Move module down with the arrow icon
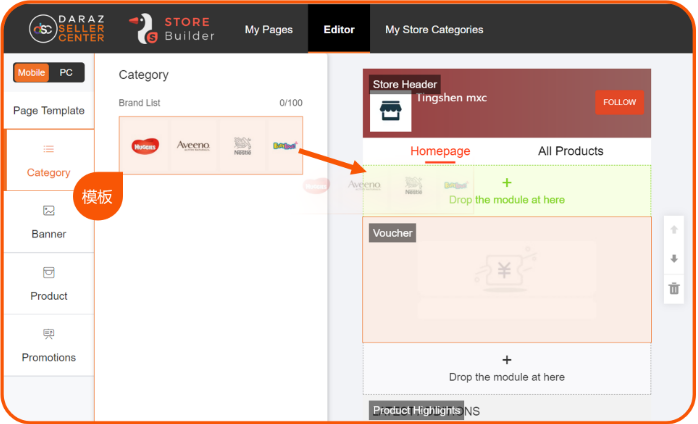 (x=674, y=259)
